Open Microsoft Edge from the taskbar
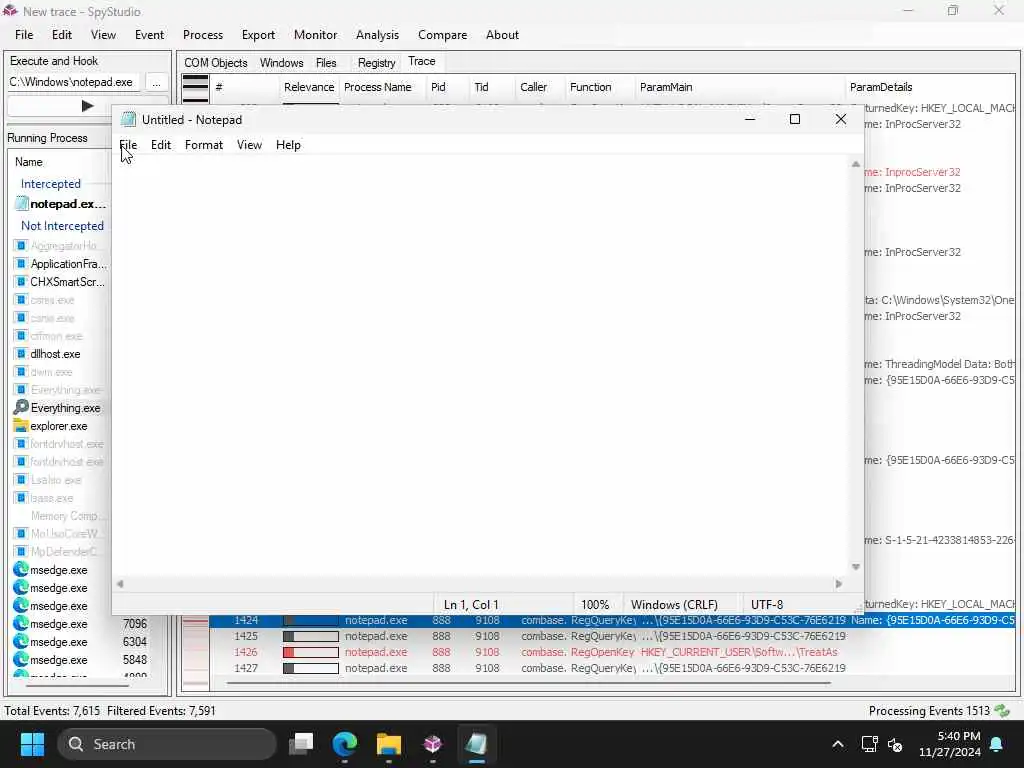The width and height of the screenshot is (1024, 768). 345,744
